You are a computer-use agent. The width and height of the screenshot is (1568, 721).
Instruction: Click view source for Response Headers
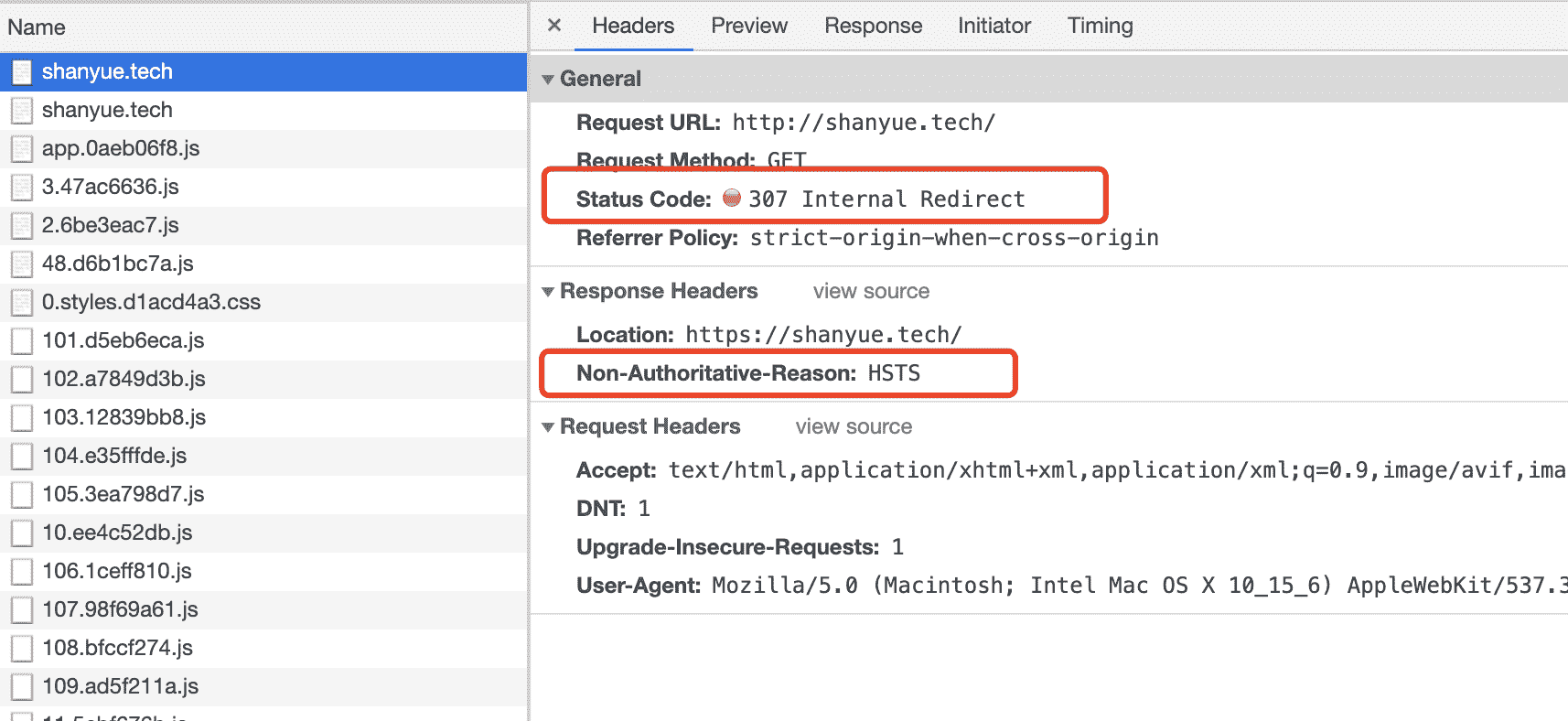871,291
